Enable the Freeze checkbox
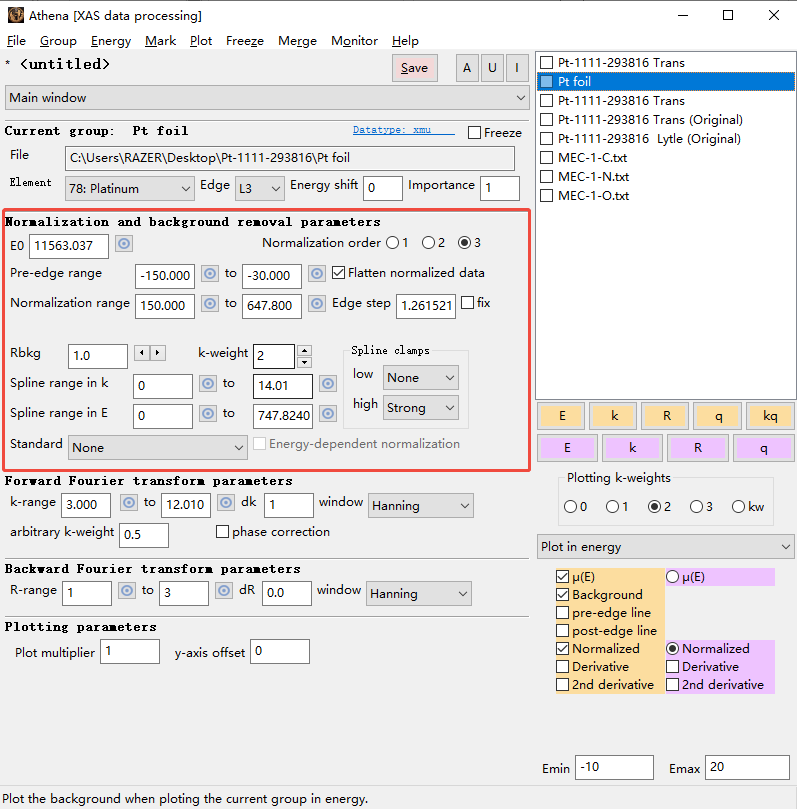 (x=474, y=132)
